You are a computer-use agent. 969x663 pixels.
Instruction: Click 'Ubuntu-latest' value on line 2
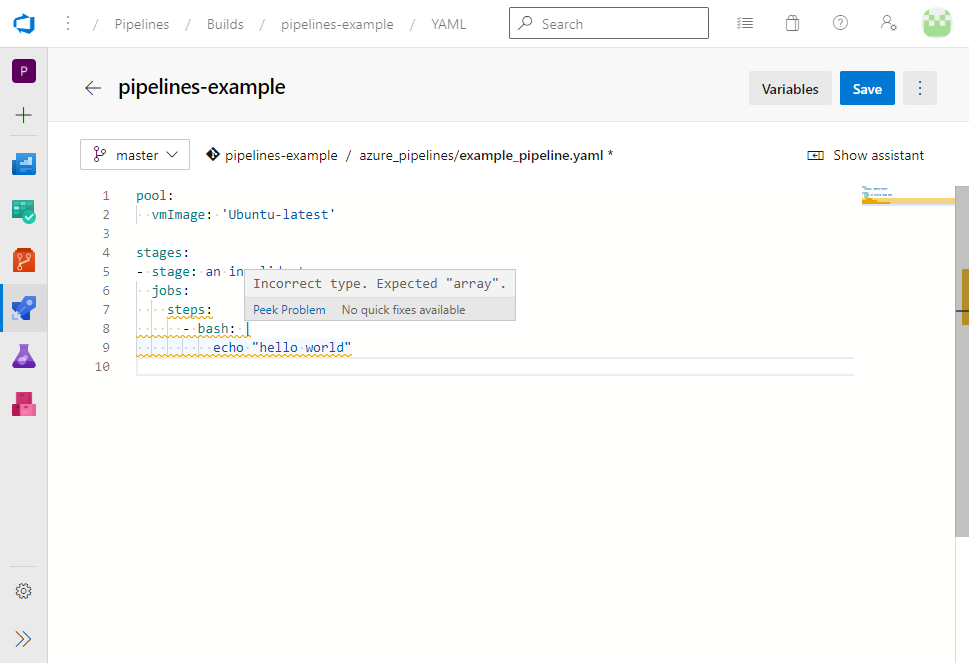click(279, 214)
